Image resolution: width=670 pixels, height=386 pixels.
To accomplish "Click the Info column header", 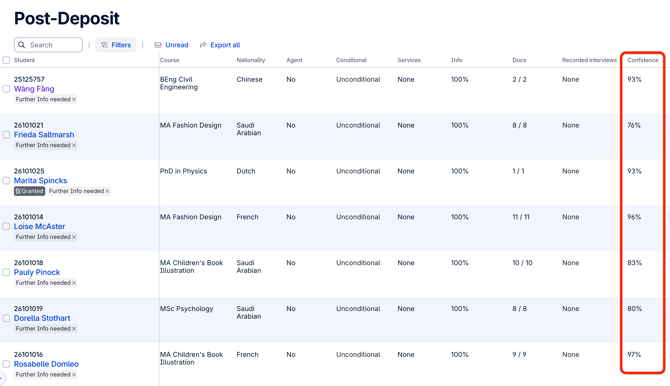I will pos(457,60).
